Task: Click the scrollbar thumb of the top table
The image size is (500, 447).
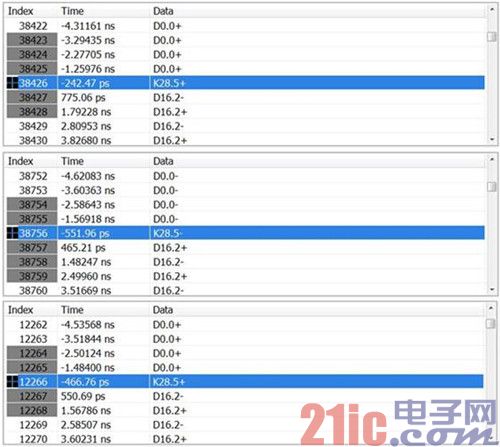Action: (492, 36)
